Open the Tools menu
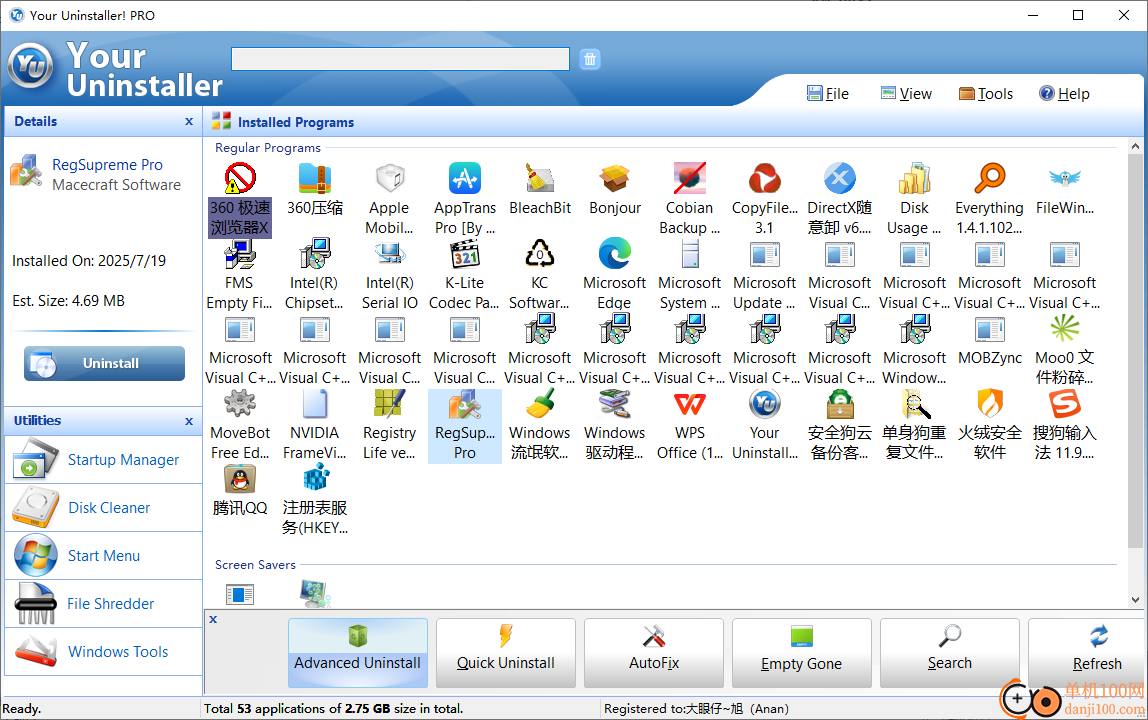Image resolution: width=1148 pixels, height=720 pixels. tap(986, 94)
